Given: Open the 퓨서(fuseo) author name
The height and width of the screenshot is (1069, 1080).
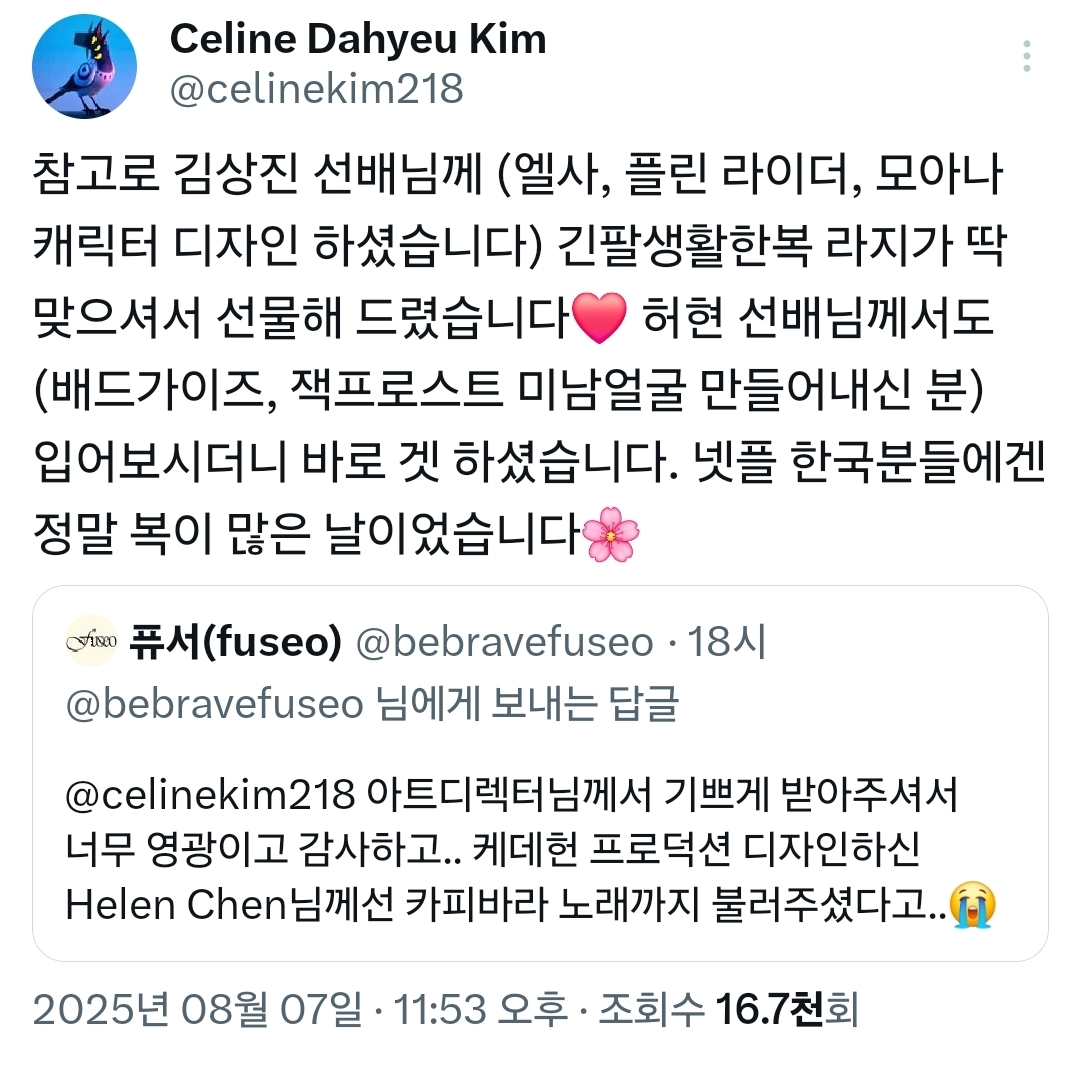Looking at the screenshot, I should tap(236, 642).
